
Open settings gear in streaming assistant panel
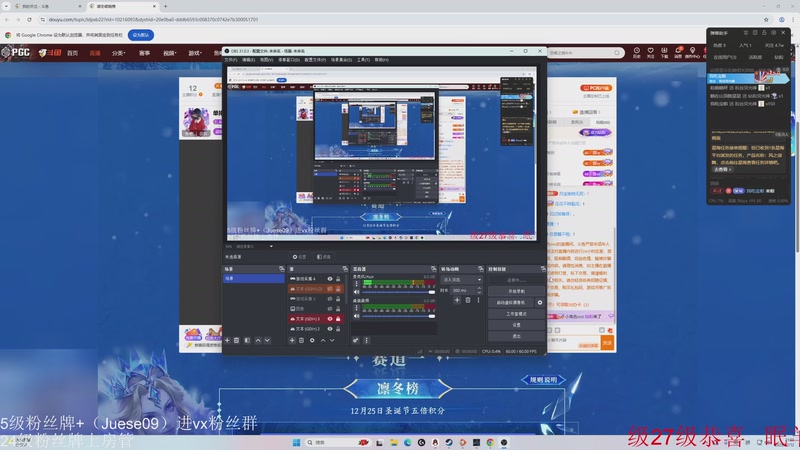point(773,33)
